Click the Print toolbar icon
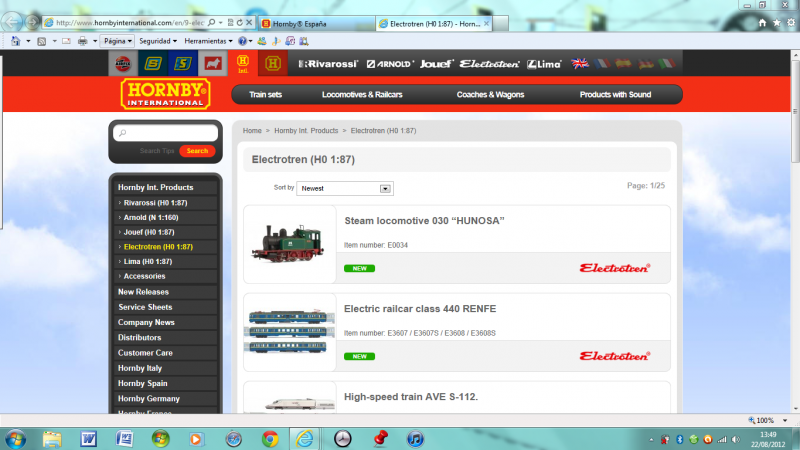The height and width of the screenshot is (450, 800). coord(82,41)
